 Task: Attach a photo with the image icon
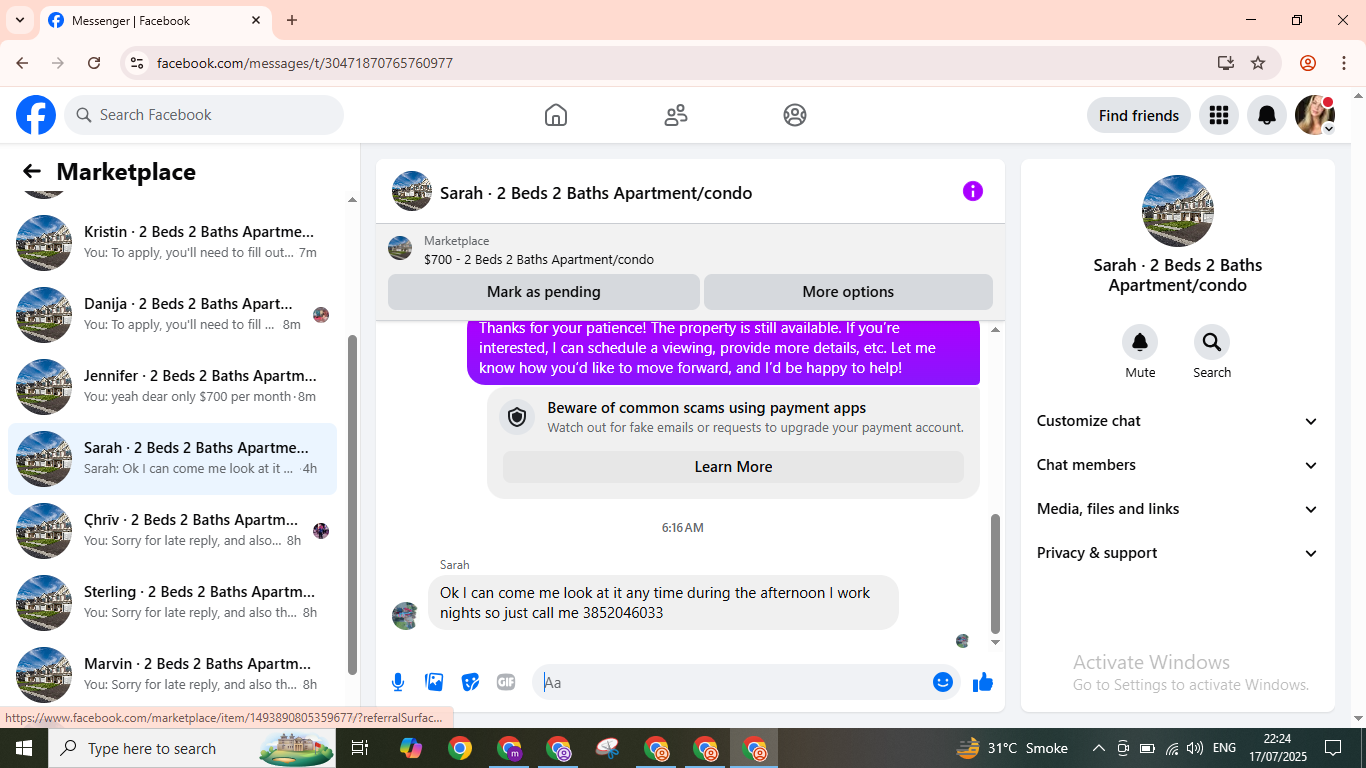(434, 682)
